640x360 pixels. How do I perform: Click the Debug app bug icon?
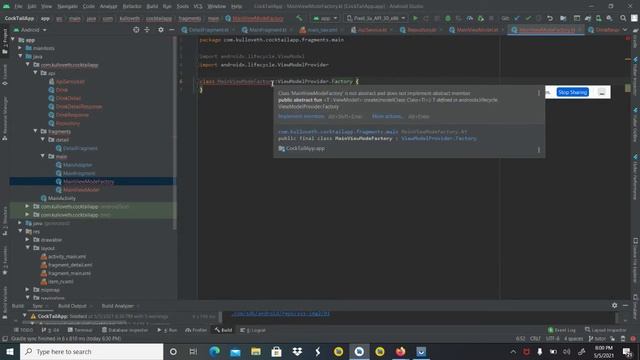448,18
